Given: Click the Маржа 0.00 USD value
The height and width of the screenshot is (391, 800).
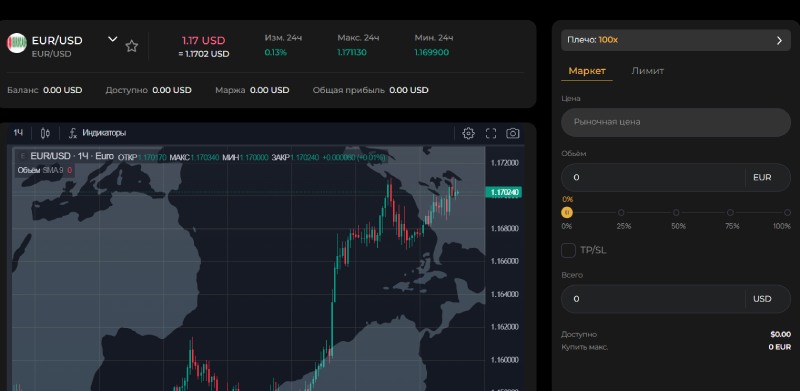Looking at the screenshot, I should tap(269, 90).
